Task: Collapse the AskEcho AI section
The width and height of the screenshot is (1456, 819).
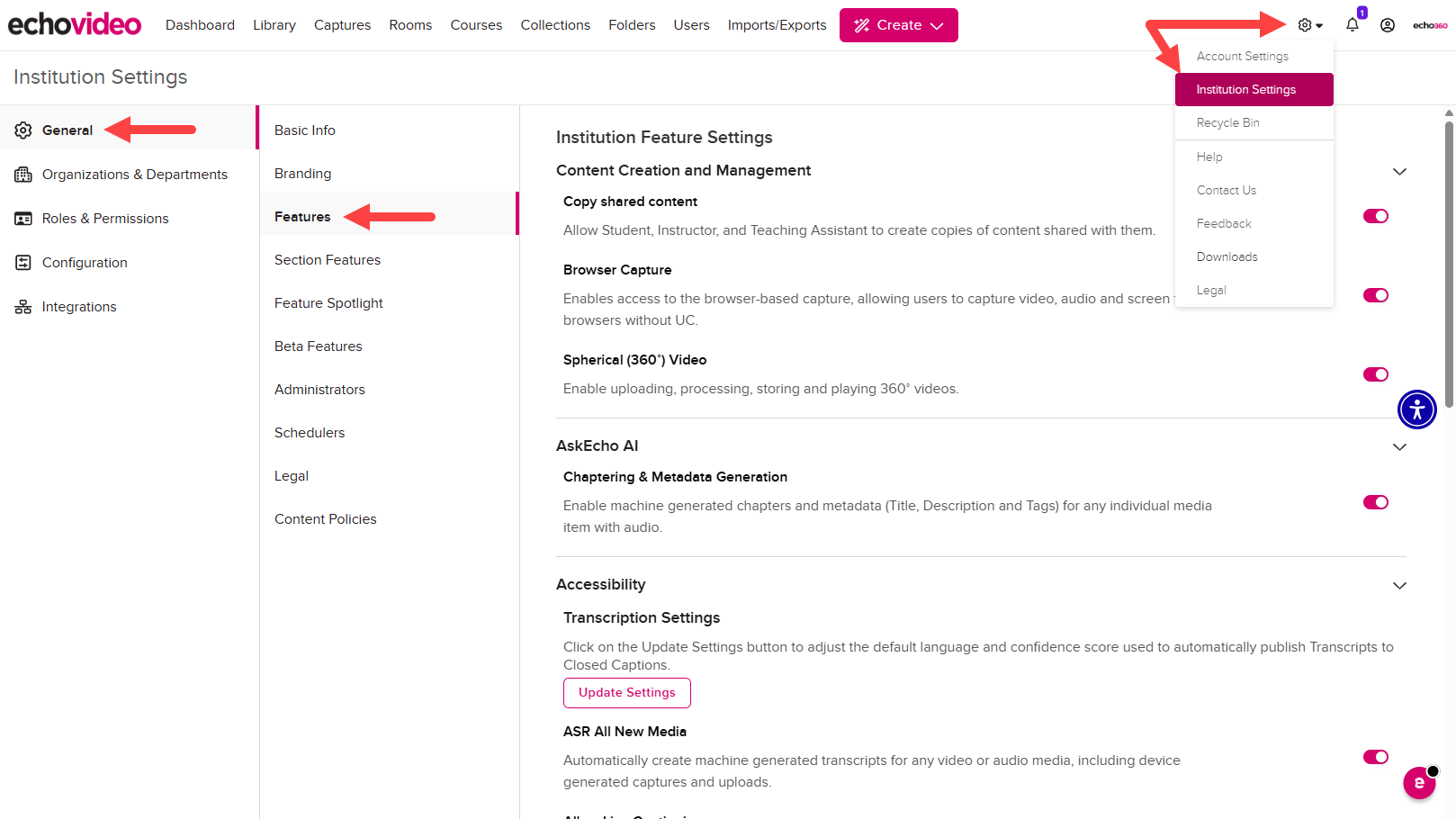Action: pos(1399,447)
